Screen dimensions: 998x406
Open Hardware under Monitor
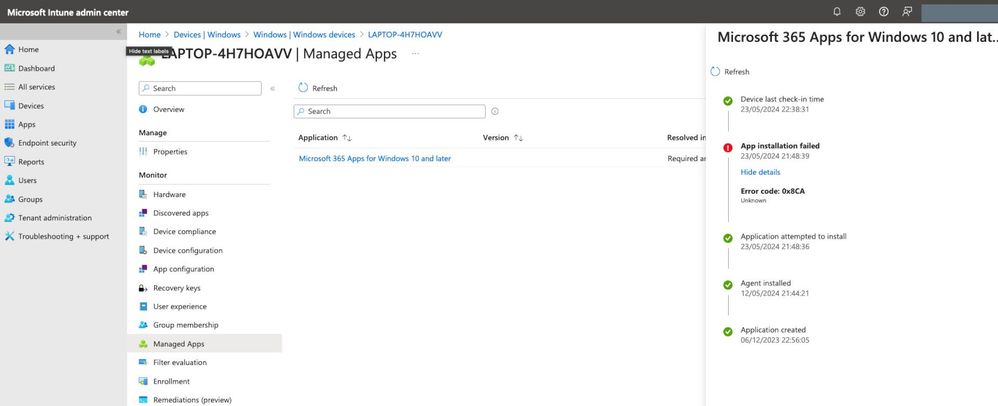[169, 195]
